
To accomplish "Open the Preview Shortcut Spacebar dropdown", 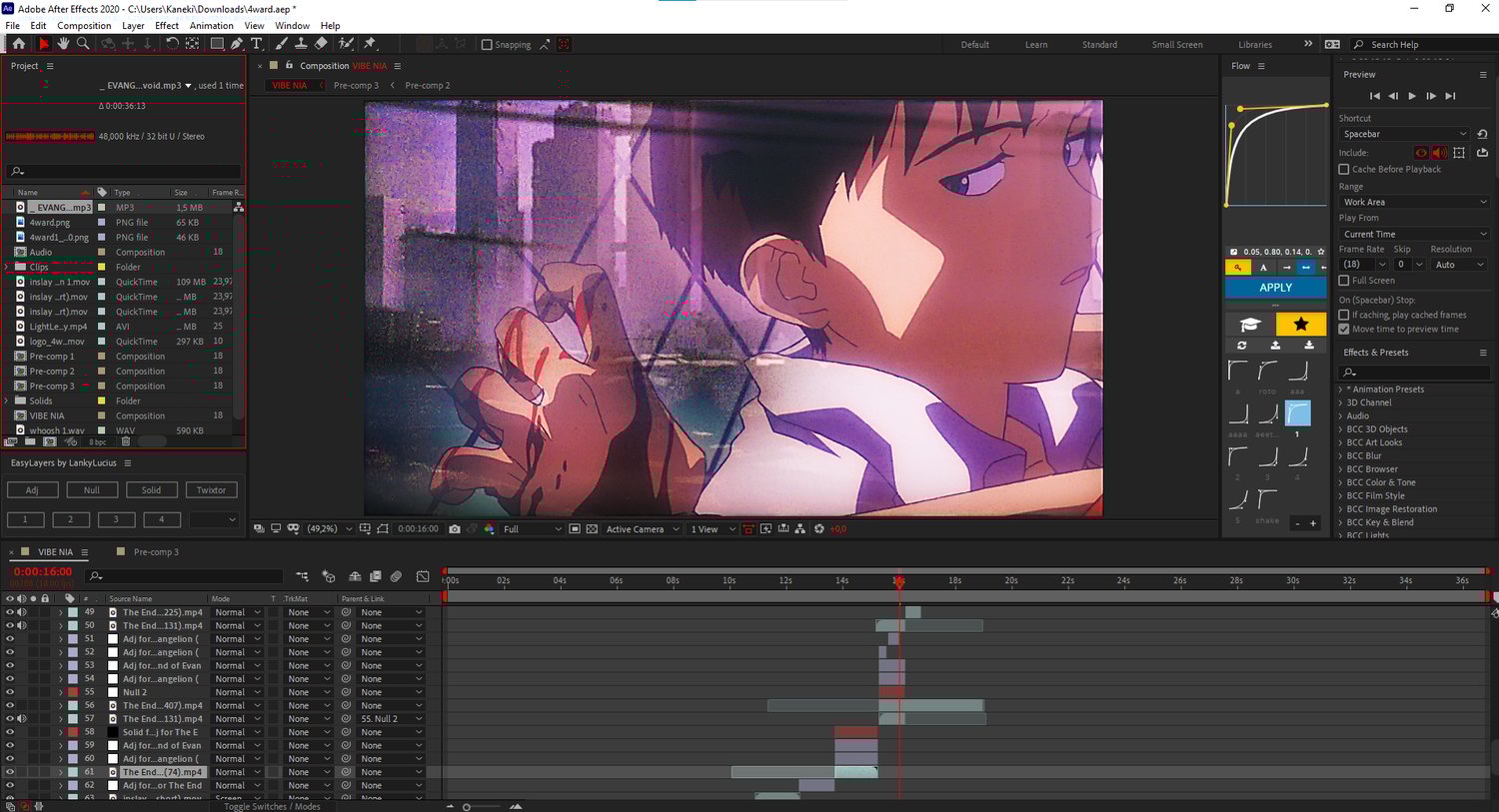I will (1404, 134).
